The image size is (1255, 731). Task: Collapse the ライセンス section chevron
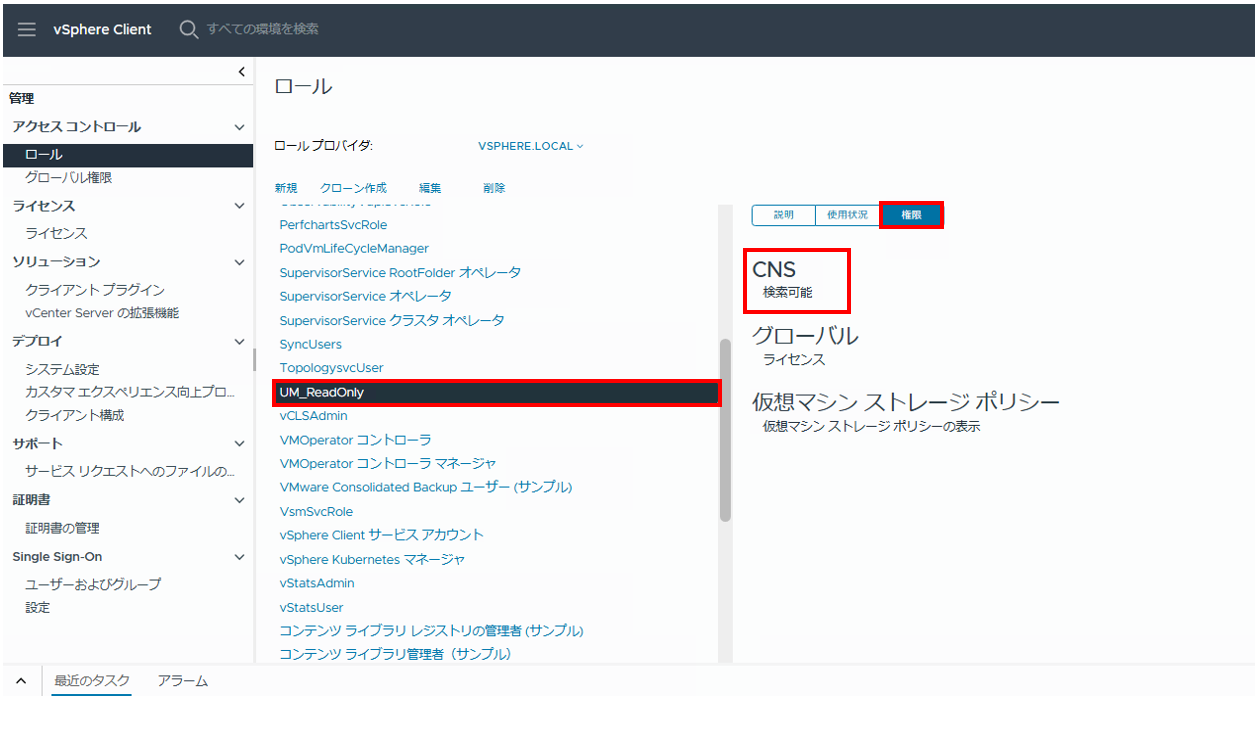[239, 206]
